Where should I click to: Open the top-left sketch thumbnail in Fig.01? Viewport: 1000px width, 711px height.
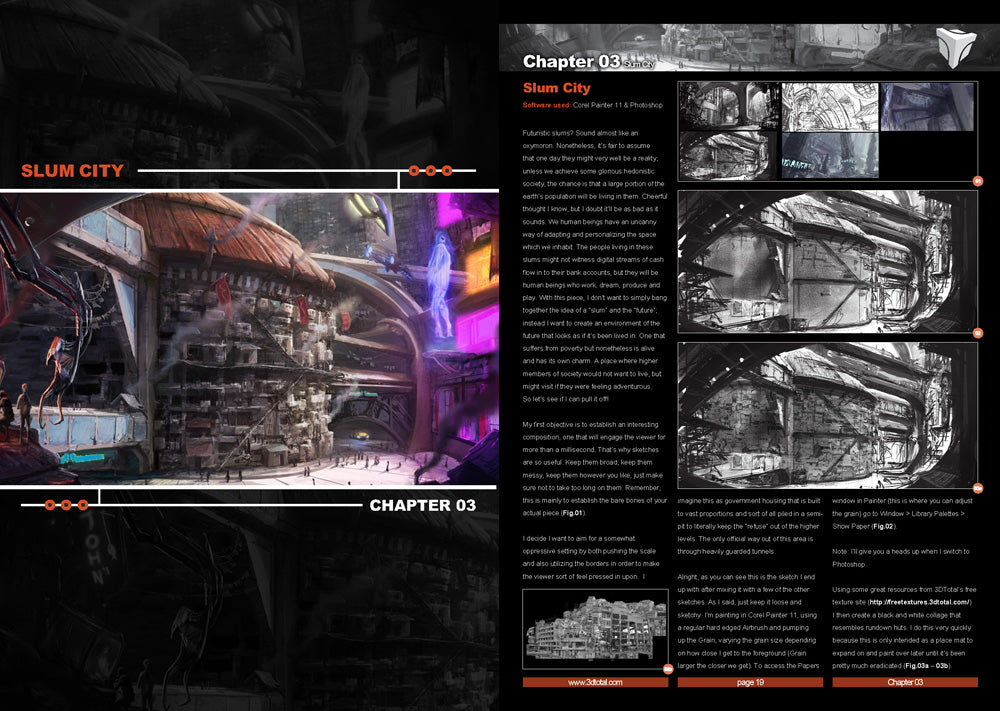pos(728,106)
